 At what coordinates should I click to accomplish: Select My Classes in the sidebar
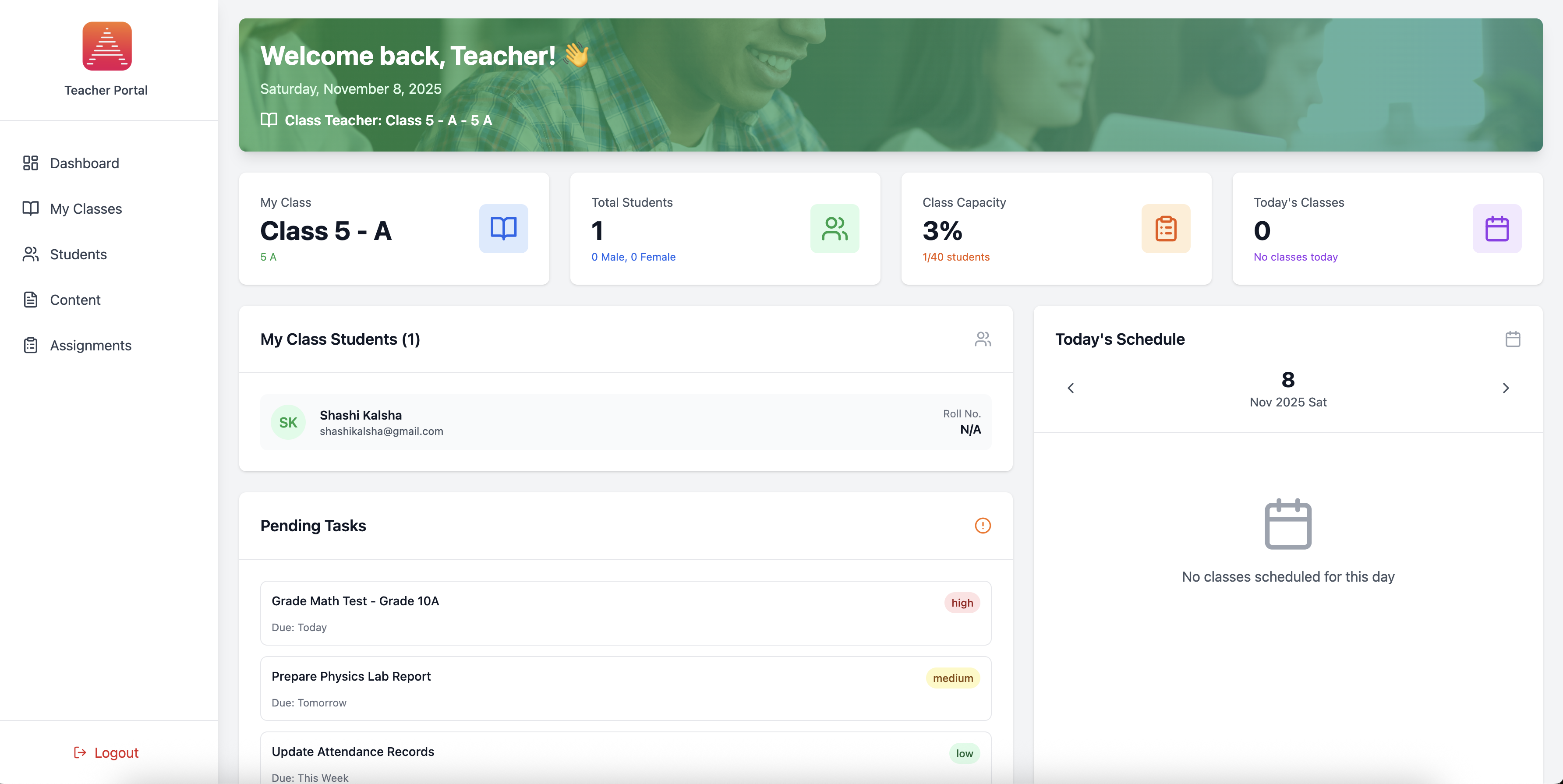85,208
